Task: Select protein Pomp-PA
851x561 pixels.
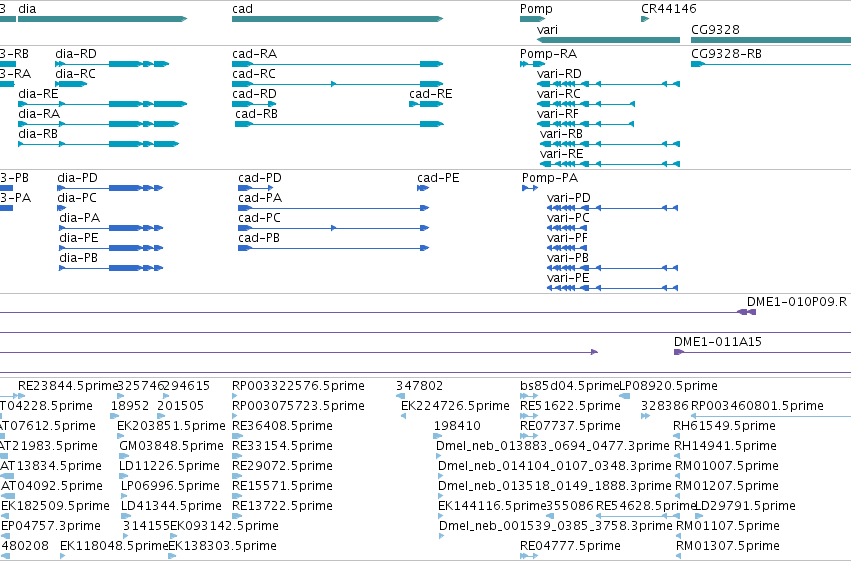Action: tap(530, 188)
